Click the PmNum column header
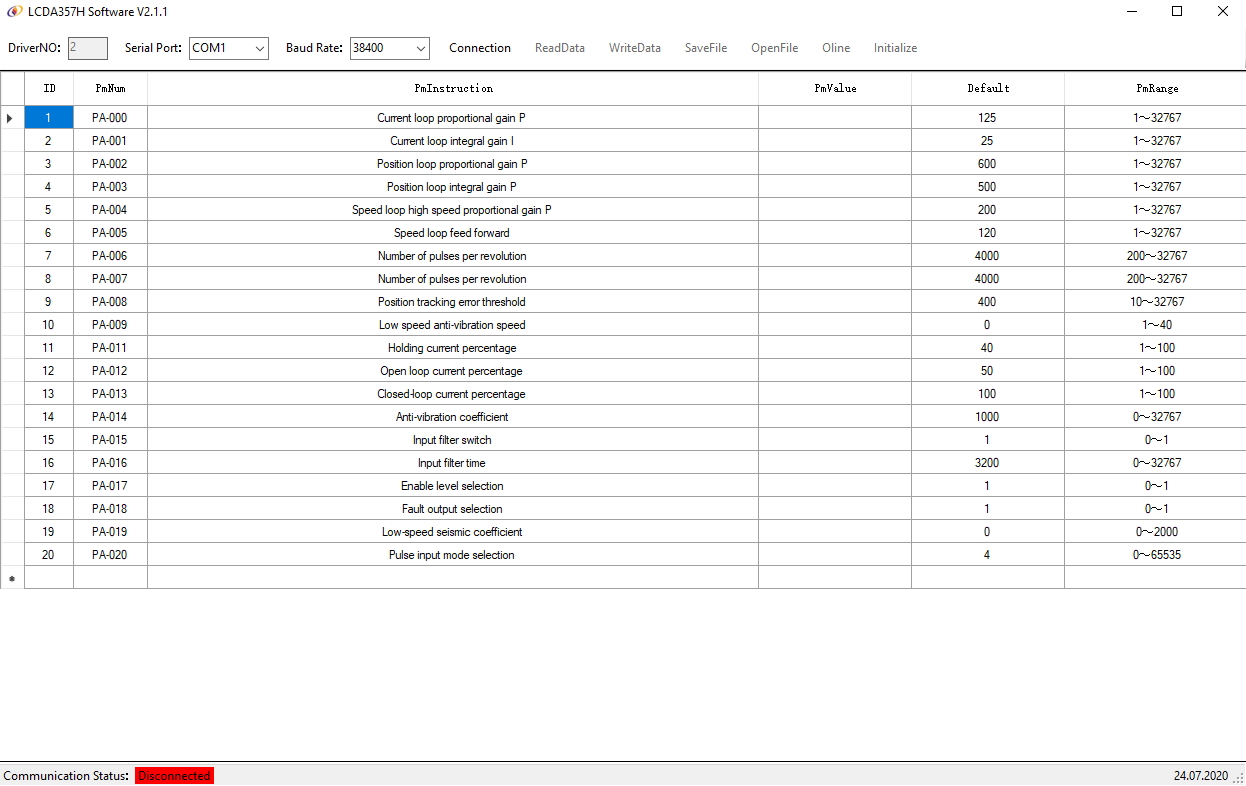Viewport: 1246px width, 786px height. (x=110, y=89)
